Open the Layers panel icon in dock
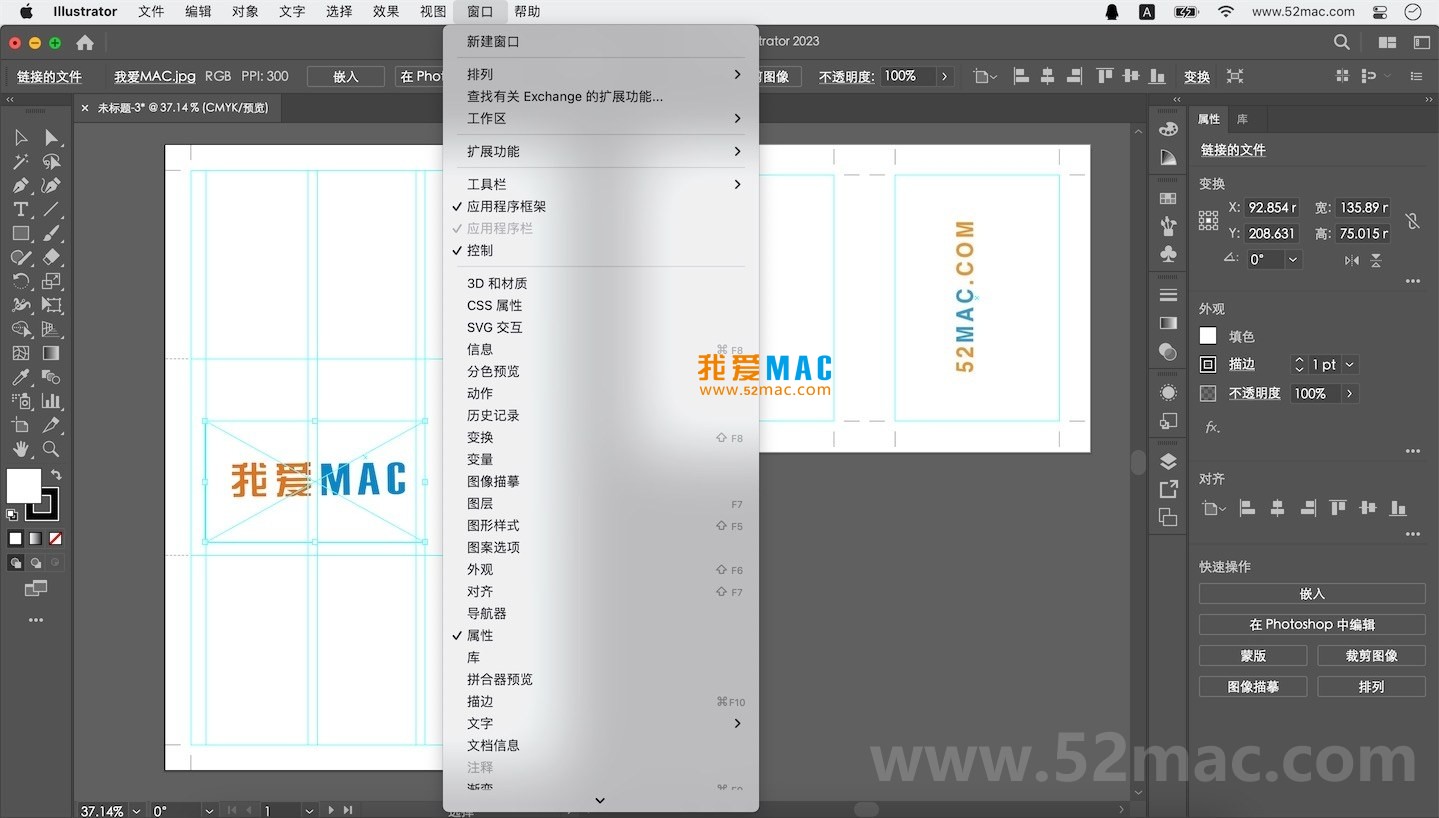 [1168, 461]
